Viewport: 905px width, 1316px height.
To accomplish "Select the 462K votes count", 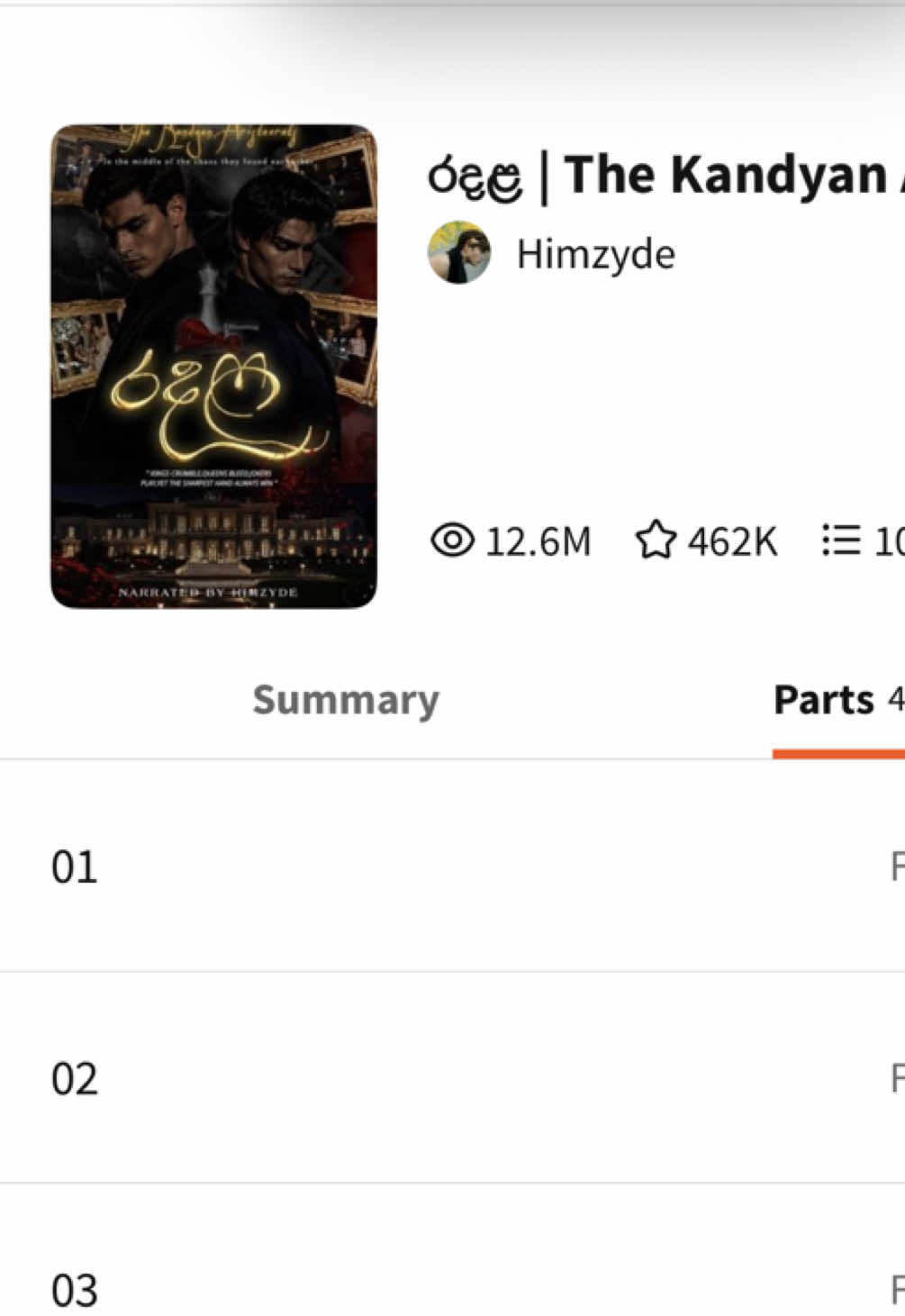I will tap(732, 541).
